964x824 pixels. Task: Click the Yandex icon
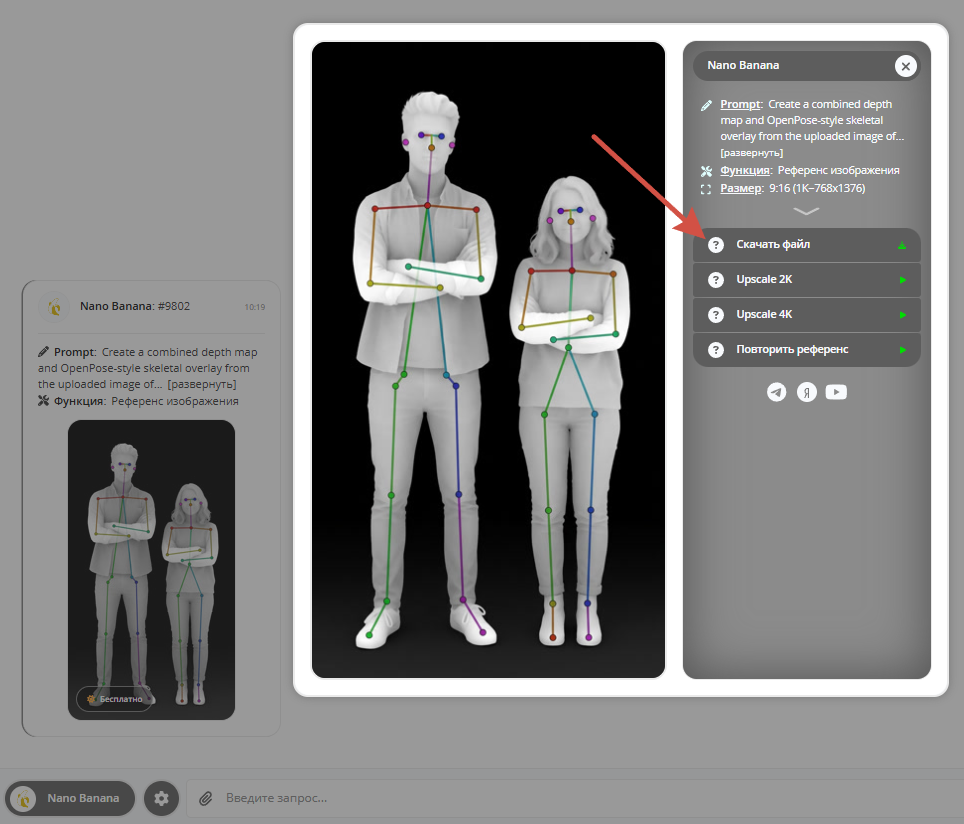(807, 392)
